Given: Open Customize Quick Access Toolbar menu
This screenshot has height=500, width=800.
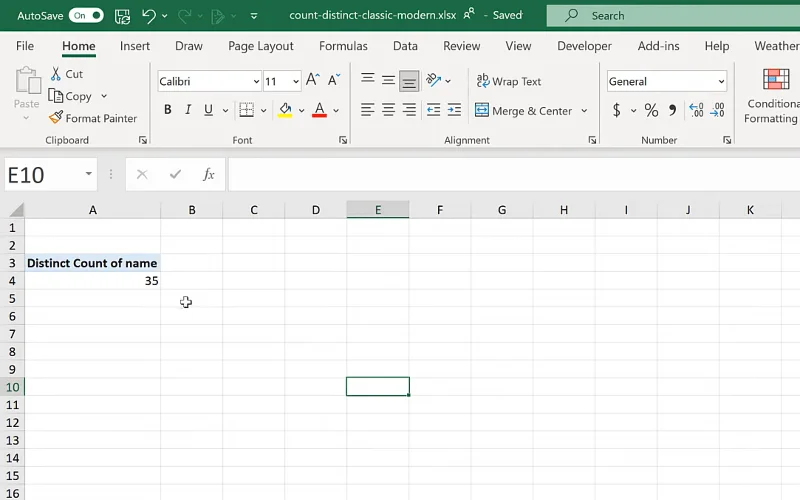Looking at the screenshot, I should (254, 16).
